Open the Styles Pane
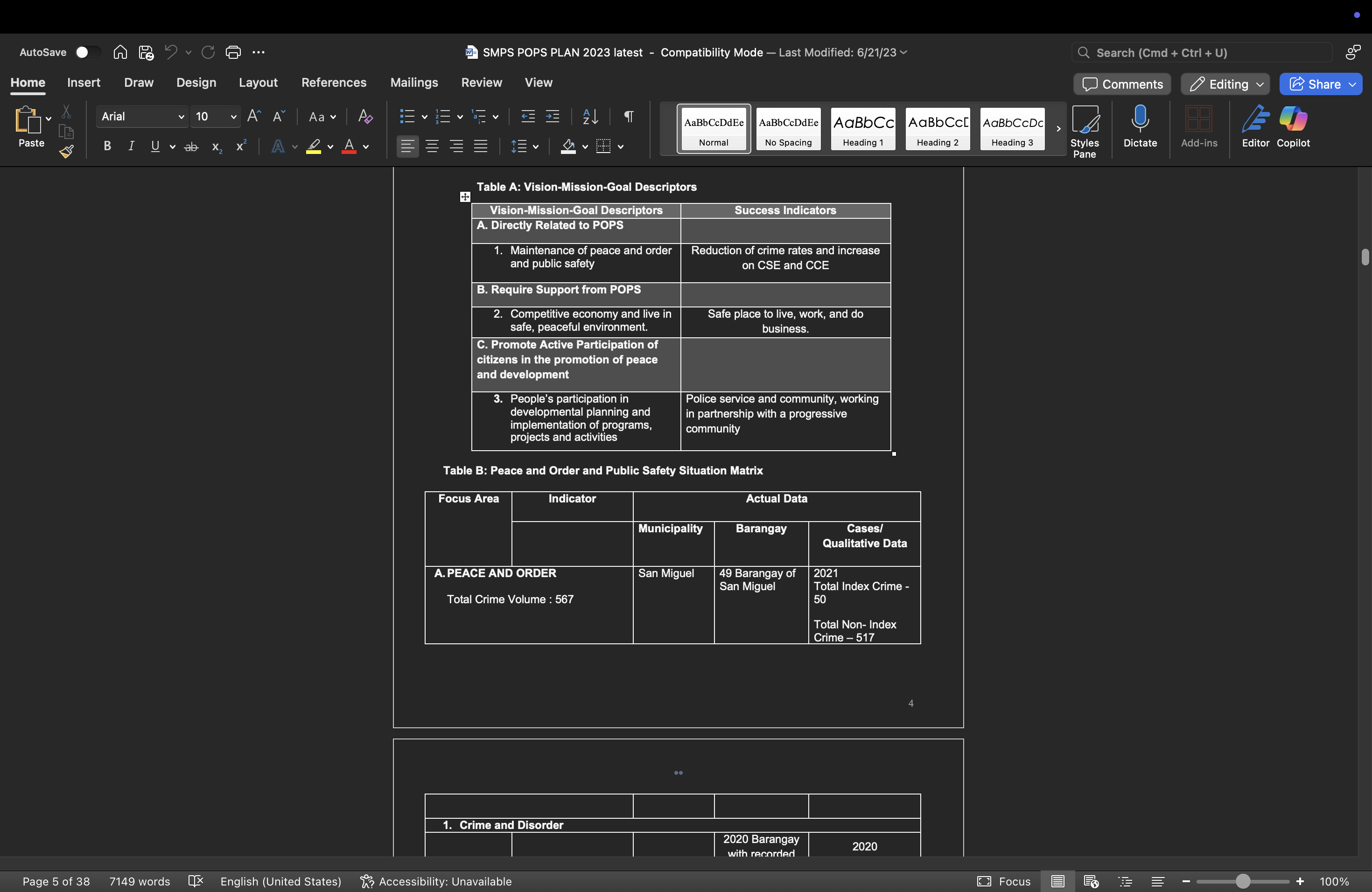Image resolution: width=1372 pixels, height=892 pixels. [x=1085, y=132]
